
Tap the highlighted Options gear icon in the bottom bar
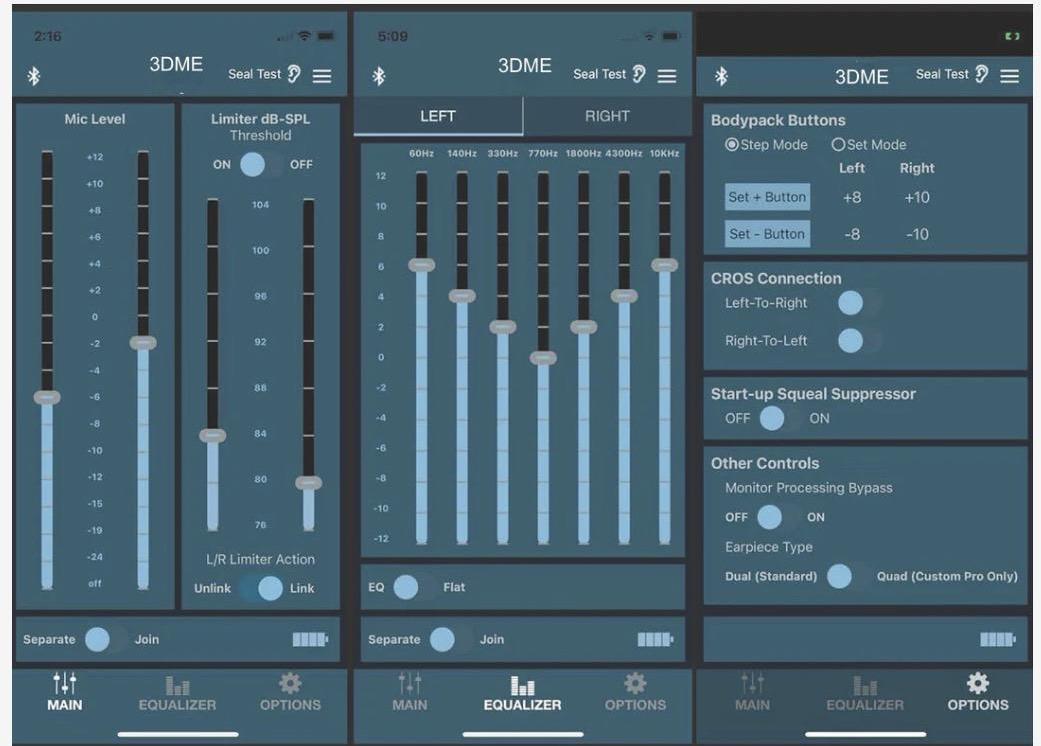(977, 684)
